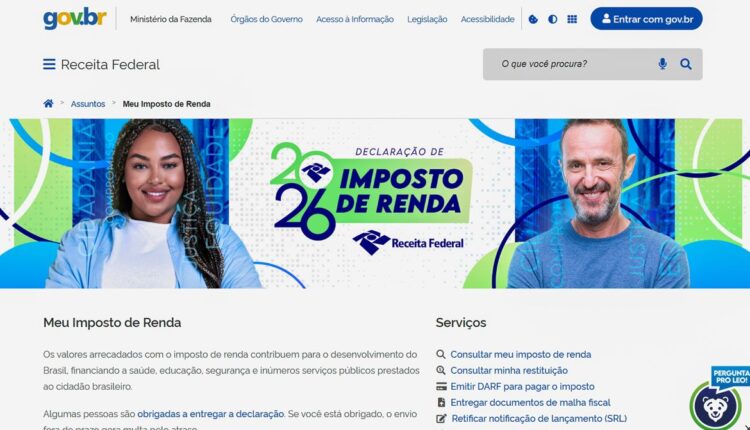
Task: Click the Imposto de Renda 2026 banner
Action: point(375,203)
